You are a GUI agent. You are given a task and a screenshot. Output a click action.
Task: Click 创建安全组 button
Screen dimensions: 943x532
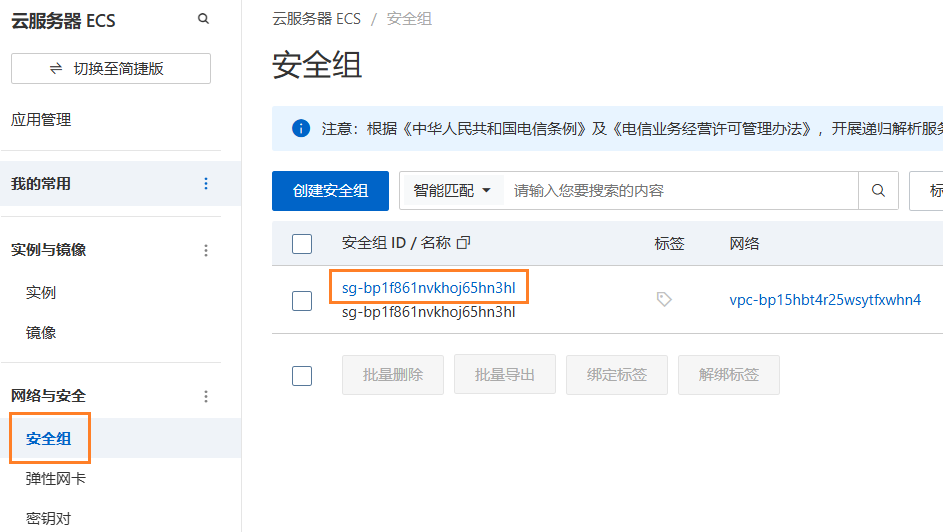point(330,191)
